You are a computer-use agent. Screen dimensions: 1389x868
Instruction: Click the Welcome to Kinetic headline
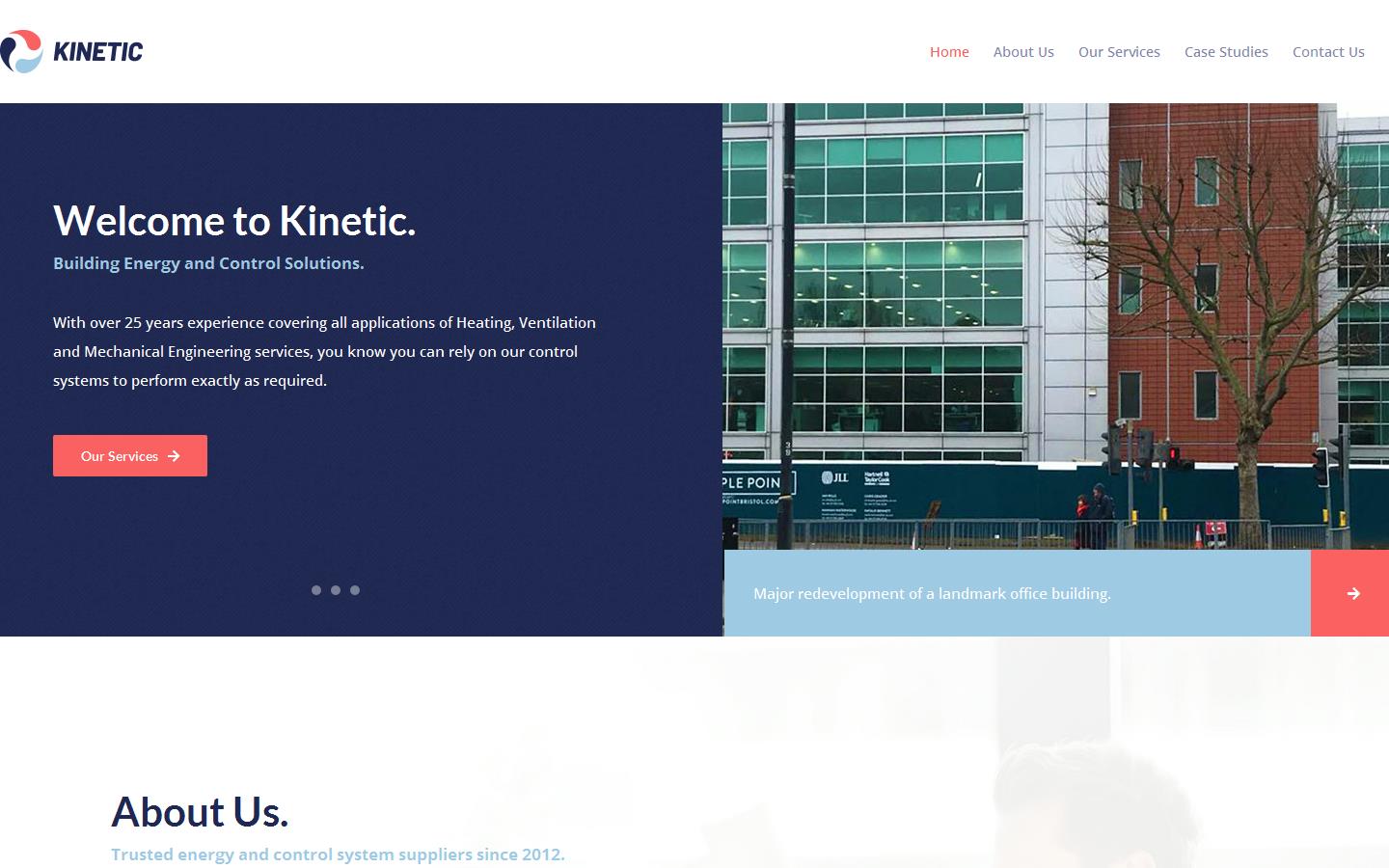pos(234,221)
